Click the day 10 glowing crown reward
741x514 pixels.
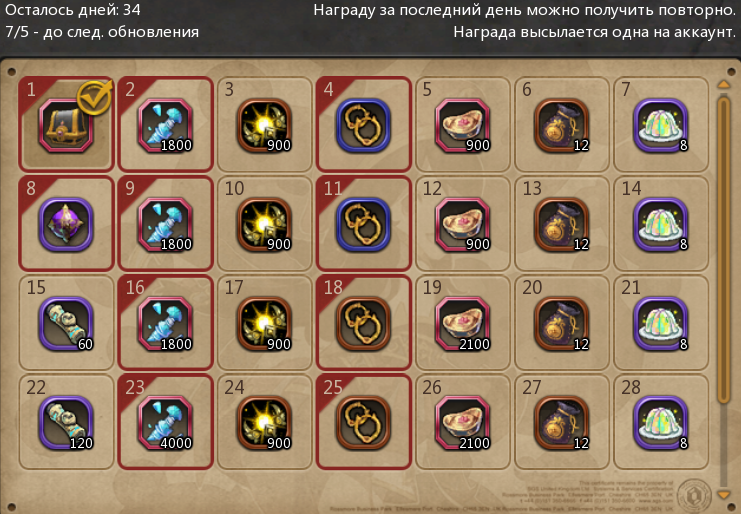pyautogui.click(x=264, y=225)
